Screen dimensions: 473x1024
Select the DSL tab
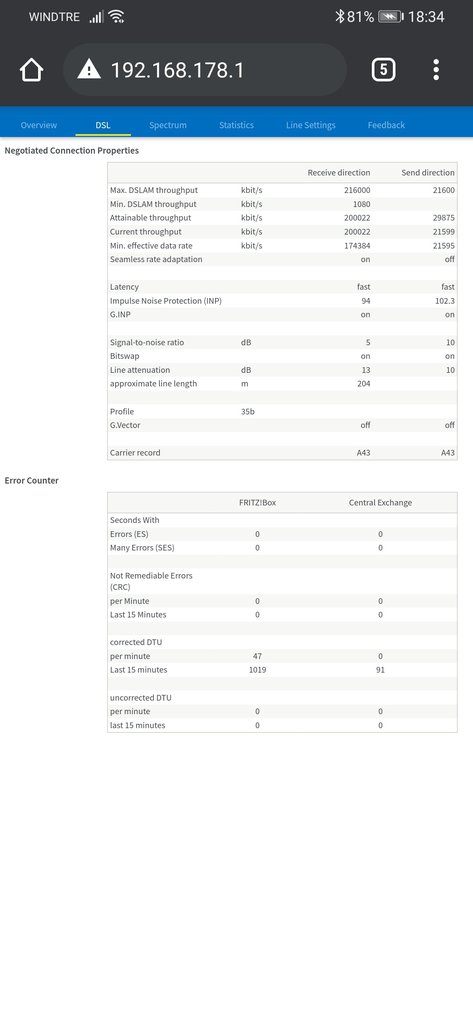103,125
